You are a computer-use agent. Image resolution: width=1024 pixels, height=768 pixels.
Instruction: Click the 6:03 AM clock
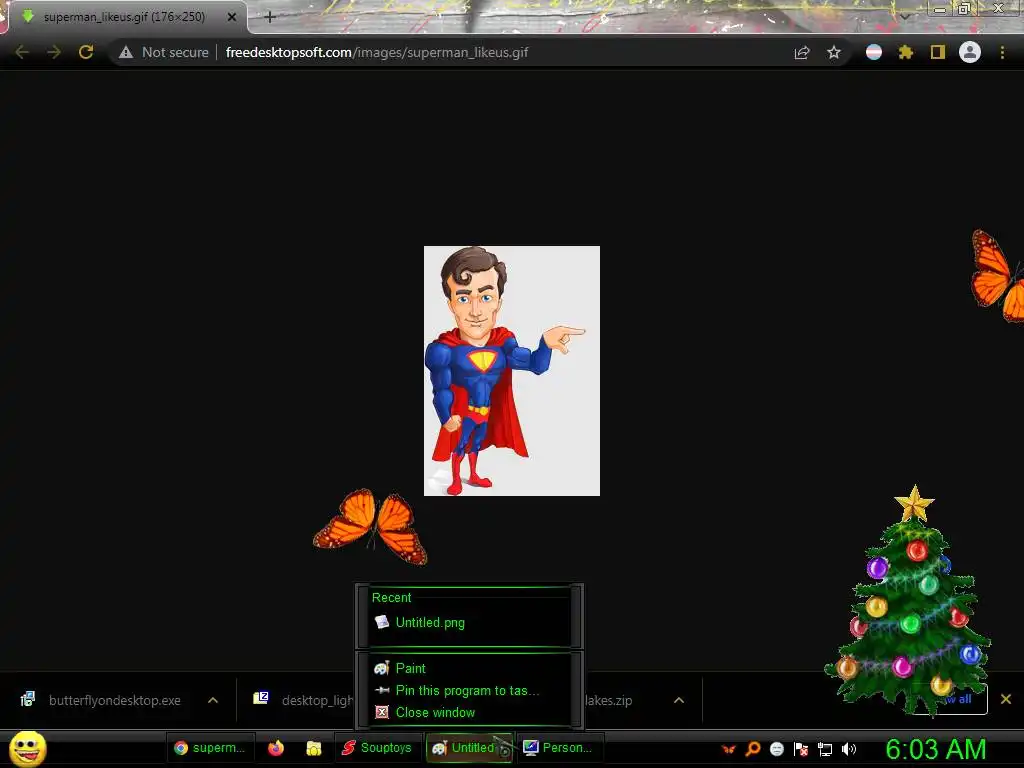tap(935, 749)
